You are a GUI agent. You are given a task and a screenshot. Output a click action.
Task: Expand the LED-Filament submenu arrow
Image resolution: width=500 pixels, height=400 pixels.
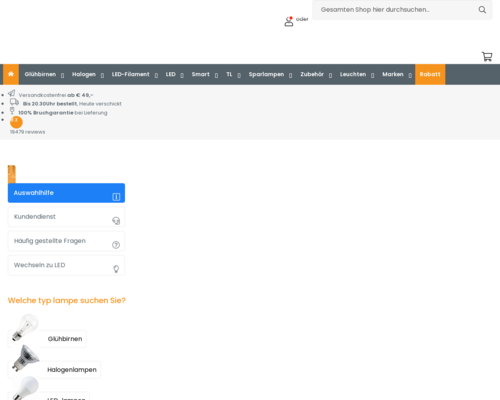156,75
